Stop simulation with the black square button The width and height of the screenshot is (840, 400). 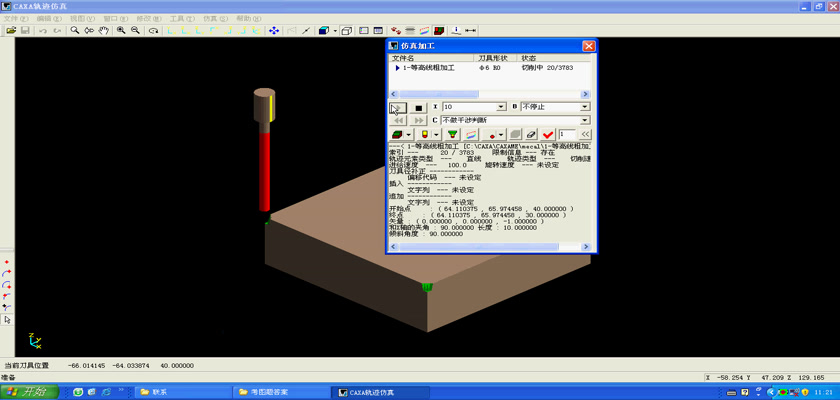click(x=418, y=108)
